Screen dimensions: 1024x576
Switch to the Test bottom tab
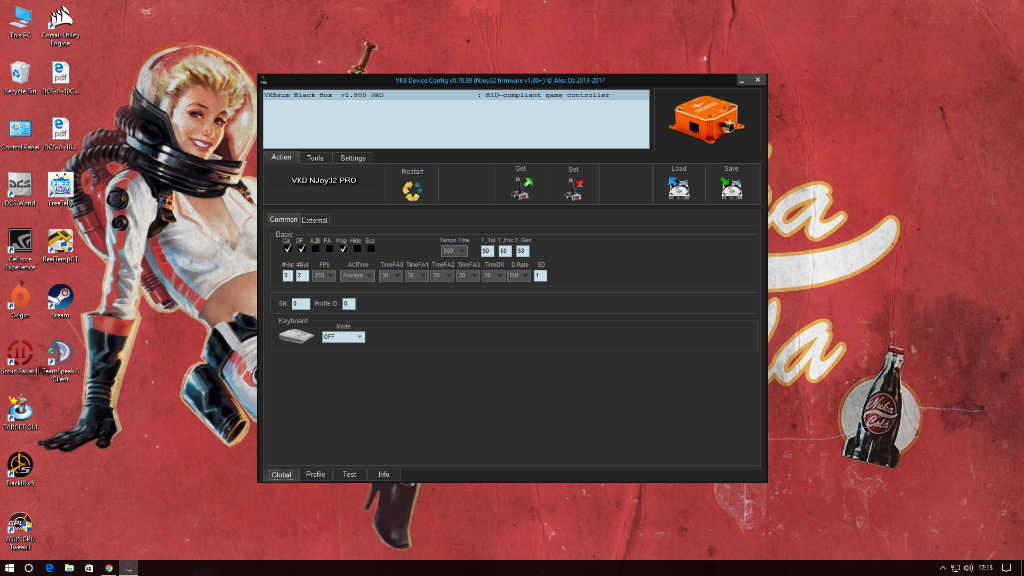[x=349, y=474]
